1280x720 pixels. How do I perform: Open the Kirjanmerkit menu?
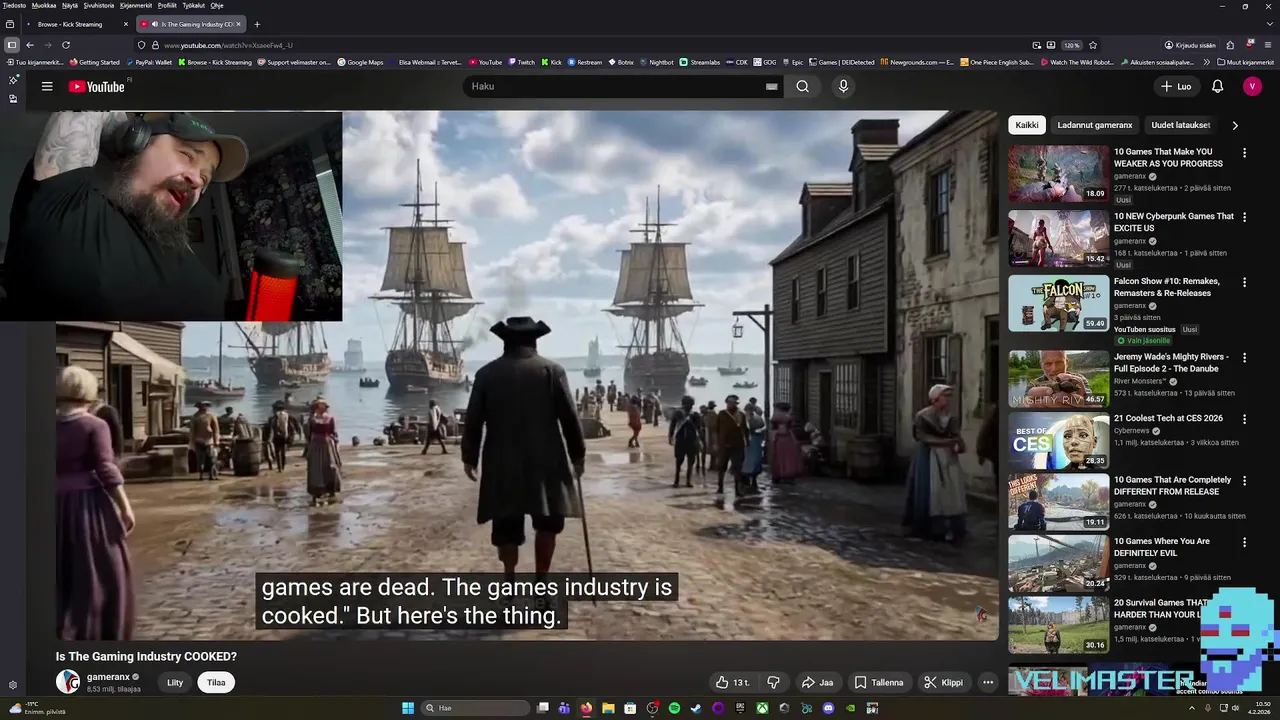(x=136, y=5)
